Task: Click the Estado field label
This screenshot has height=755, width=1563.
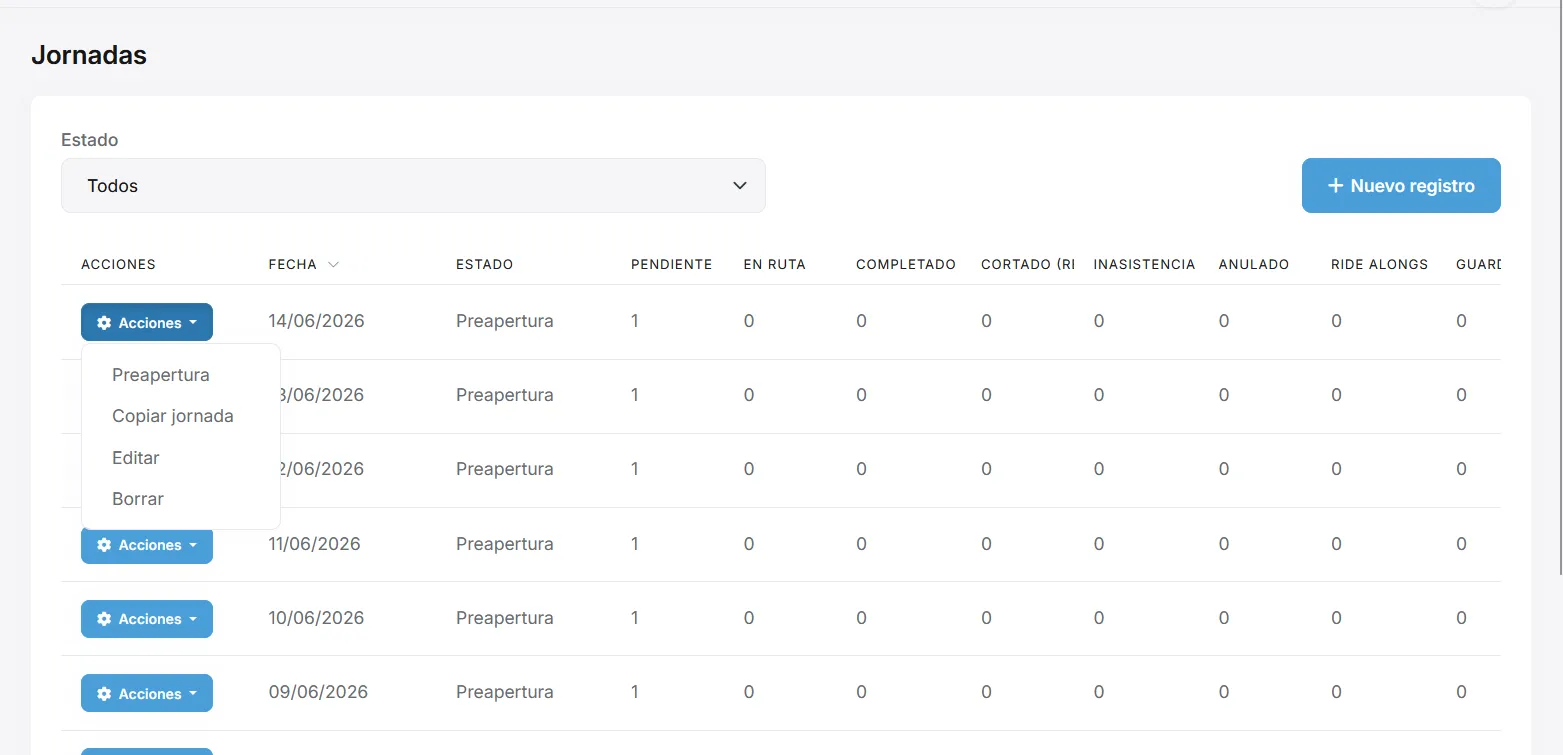Action: [90, 140]
